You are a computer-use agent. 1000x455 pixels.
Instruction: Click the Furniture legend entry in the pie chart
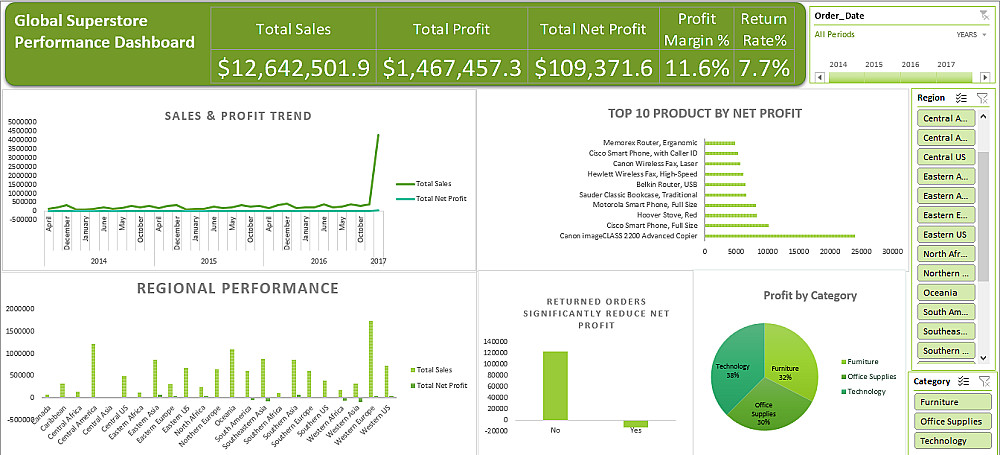(860, 362)
